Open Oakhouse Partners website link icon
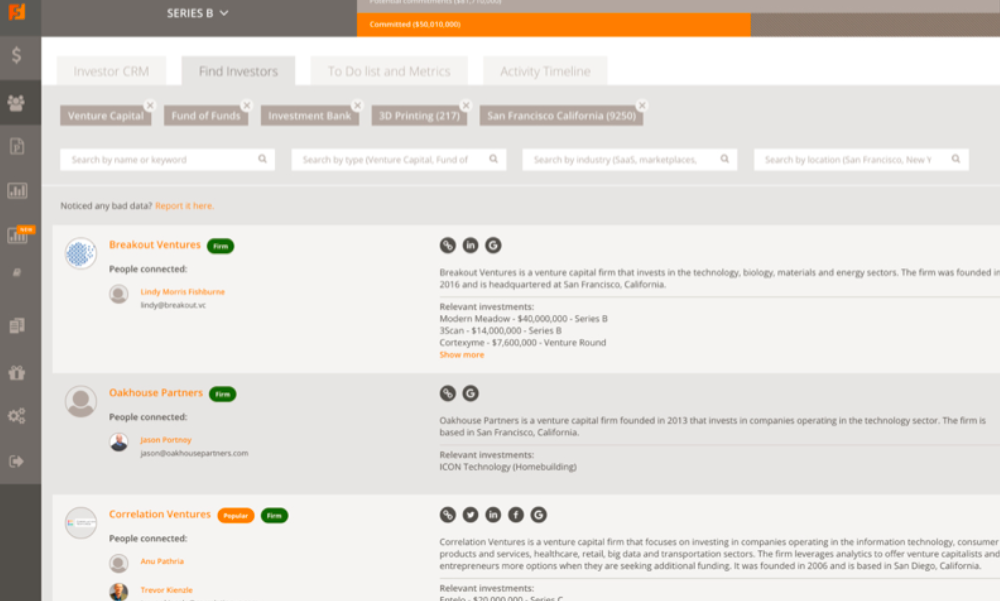Viewport: 1000px width, 601px height. pos(448,393)
